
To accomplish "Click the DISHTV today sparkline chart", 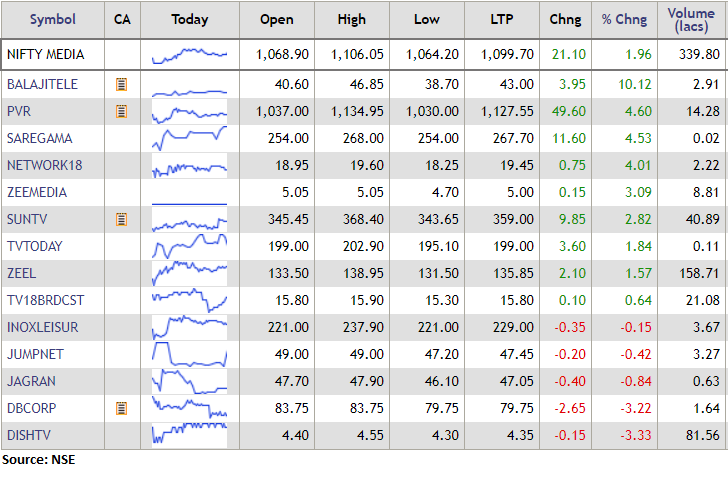I will pos(190,435).
